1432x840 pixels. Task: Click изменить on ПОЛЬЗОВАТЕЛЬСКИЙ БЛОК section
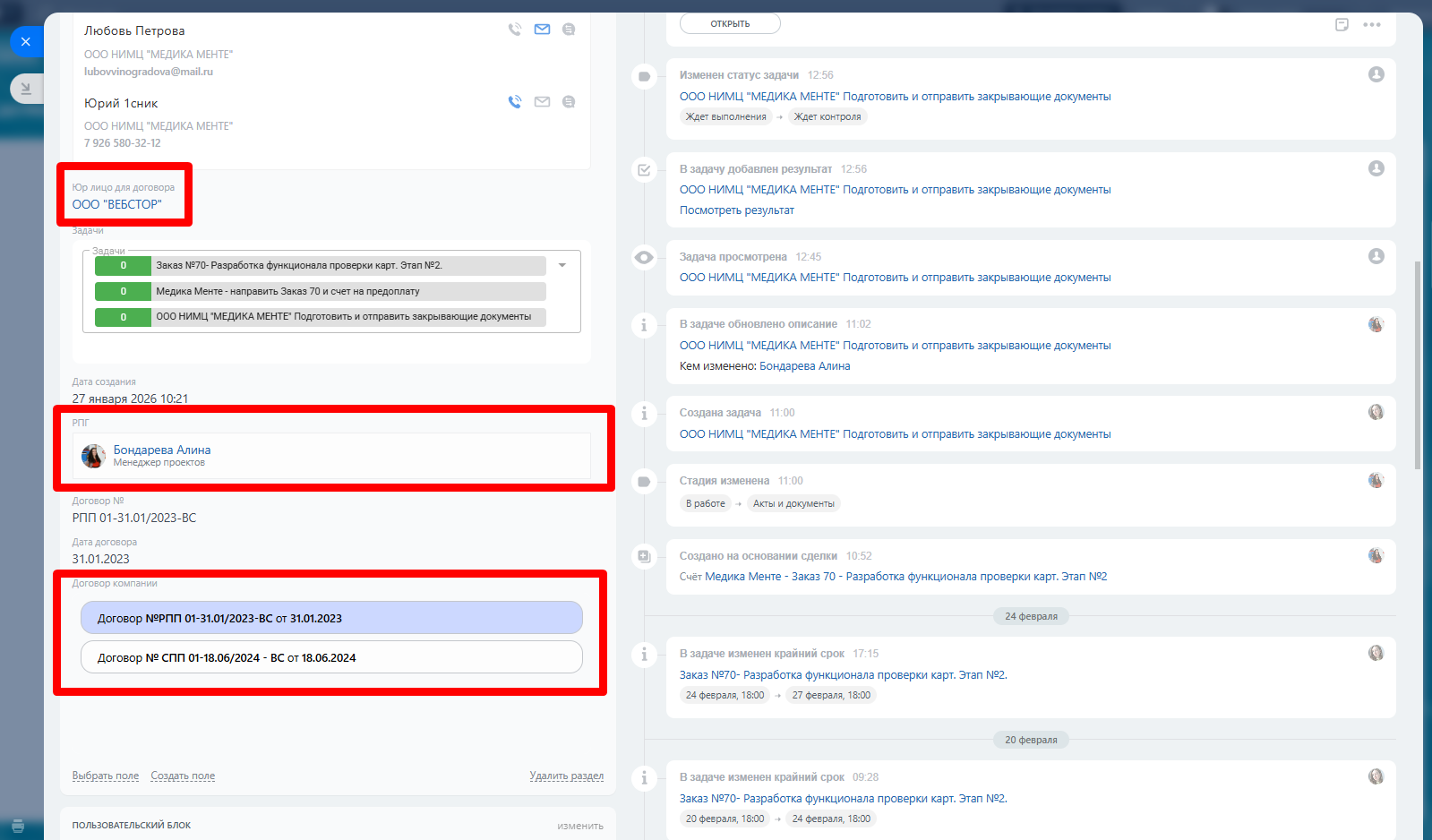580,826
